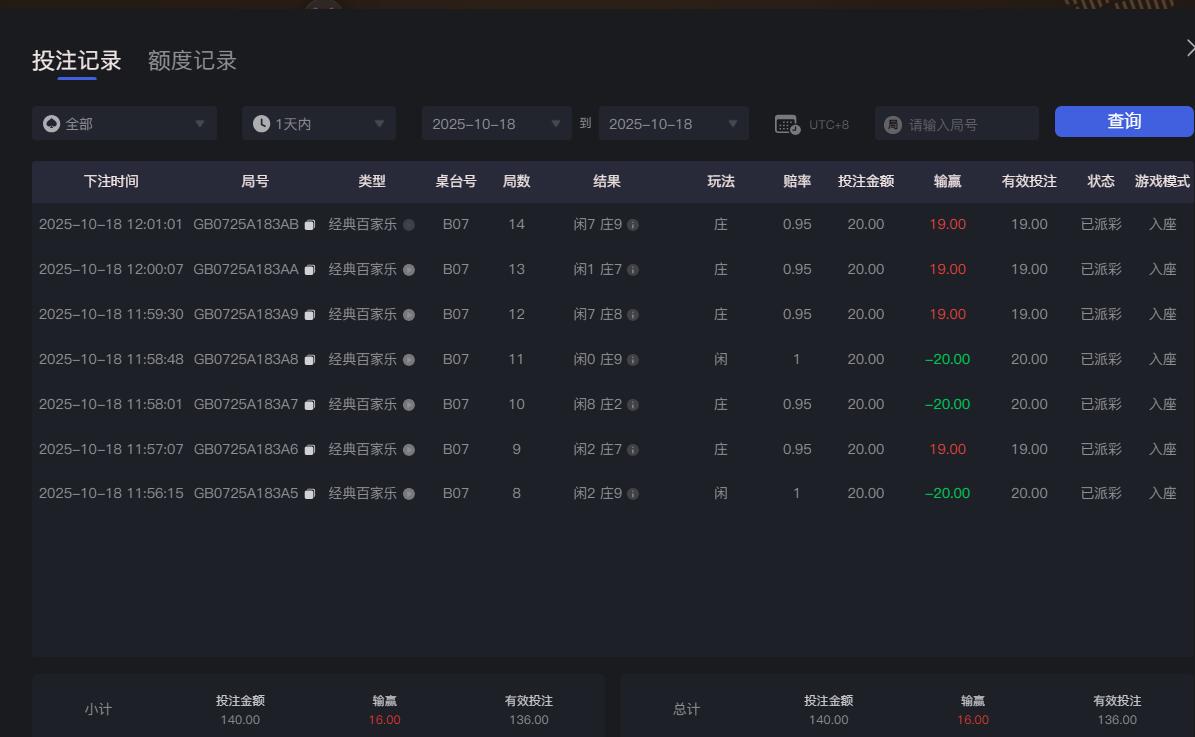Viewport: 1195px width, 737px height.
Task: Open the start date picker 2025-10-18
Action: [496, 122]
